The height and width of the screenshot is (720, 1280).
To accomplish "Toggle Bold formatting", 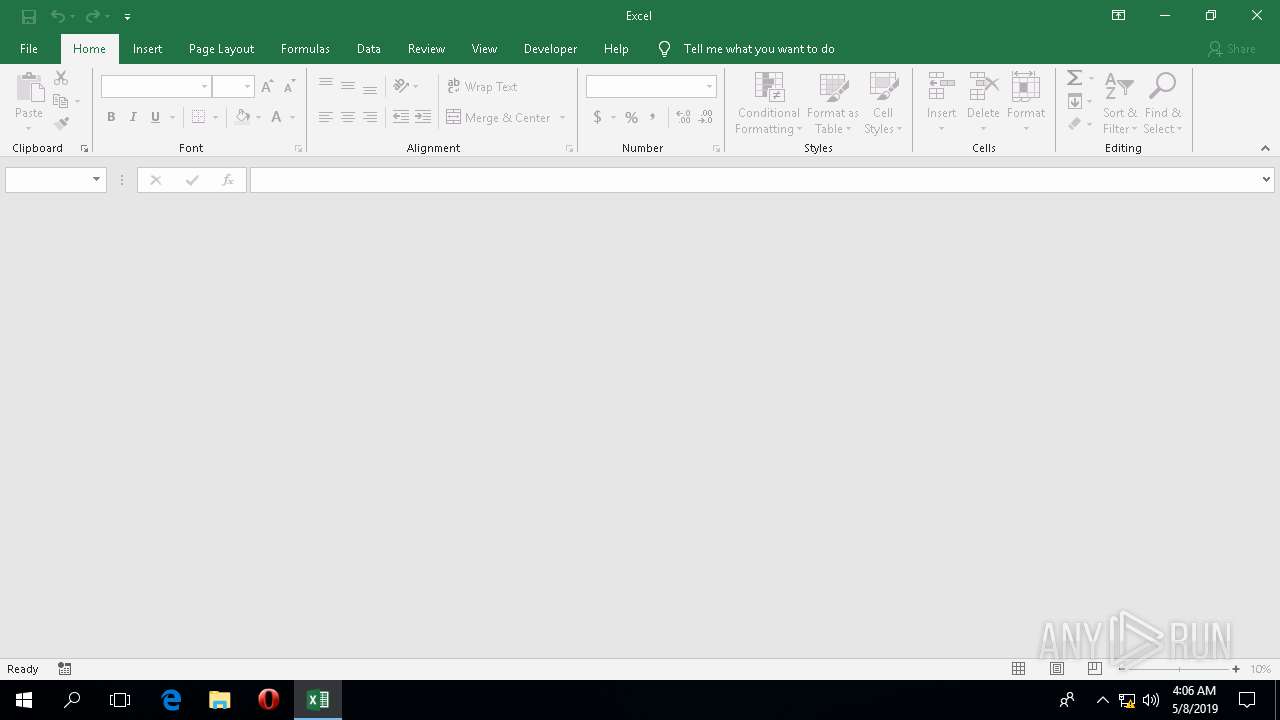I will 111,117.
